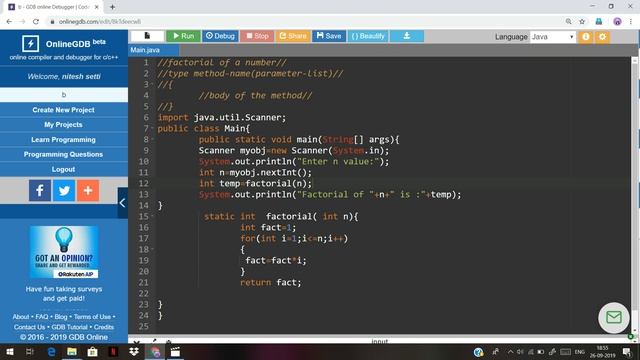The image size is (640, 360).
Task: Click the green mail feedback icon
Action: click(x=613, y=318)
